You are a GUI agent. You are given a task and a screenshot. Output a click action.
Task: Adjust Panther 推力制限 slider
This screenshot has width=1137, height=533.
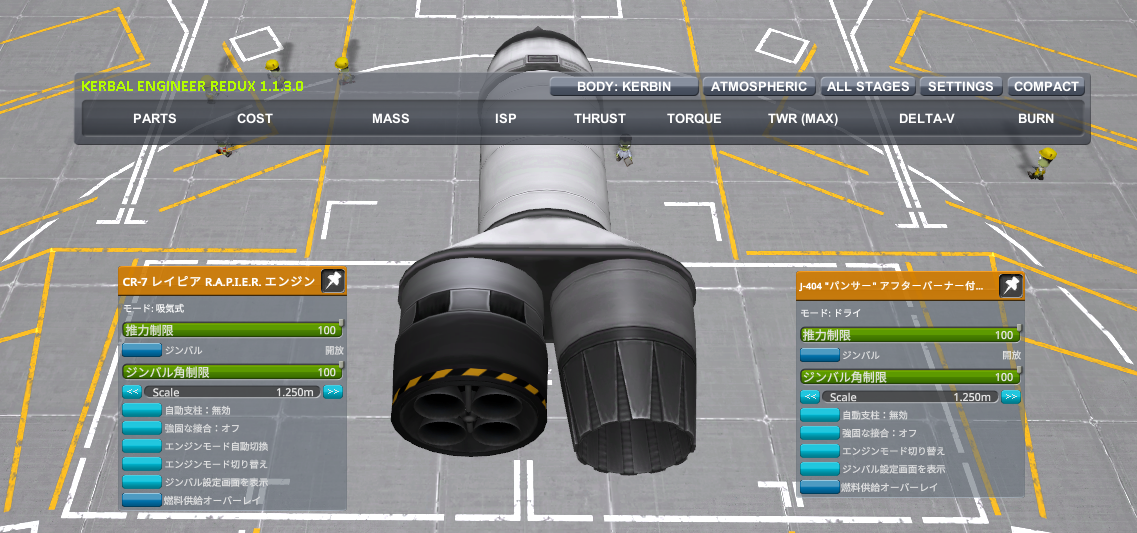910,336
